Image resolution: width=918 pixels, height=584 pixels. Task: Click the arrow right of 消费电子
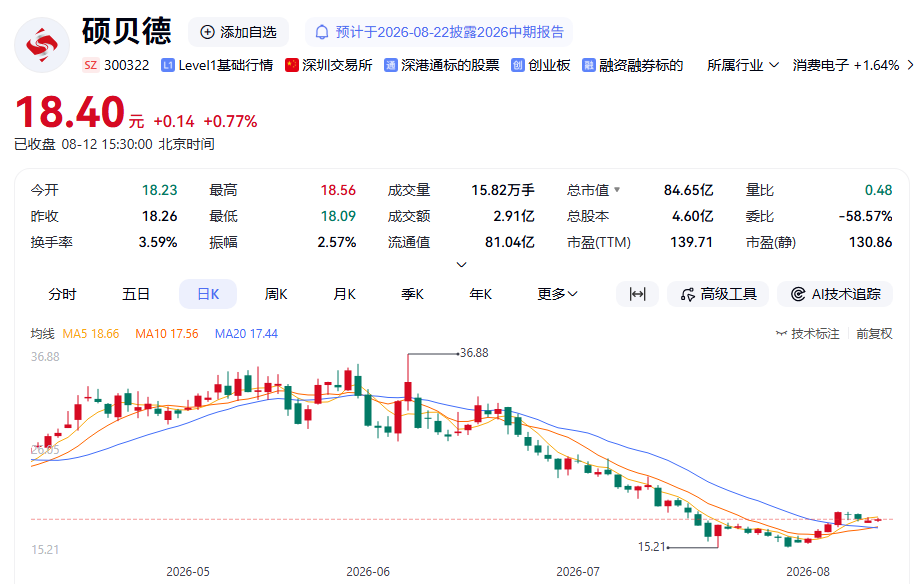click(910, 65)
